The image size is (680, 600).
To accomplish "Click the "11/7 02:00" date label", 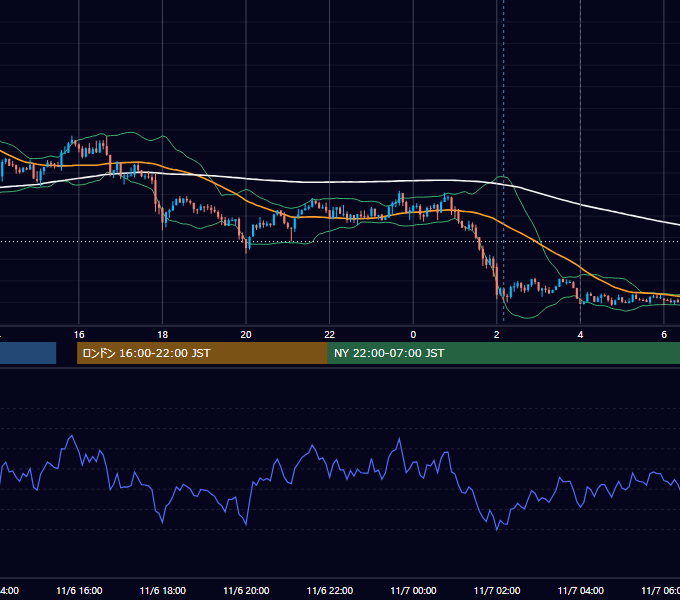I will click(x=497, y=591).
